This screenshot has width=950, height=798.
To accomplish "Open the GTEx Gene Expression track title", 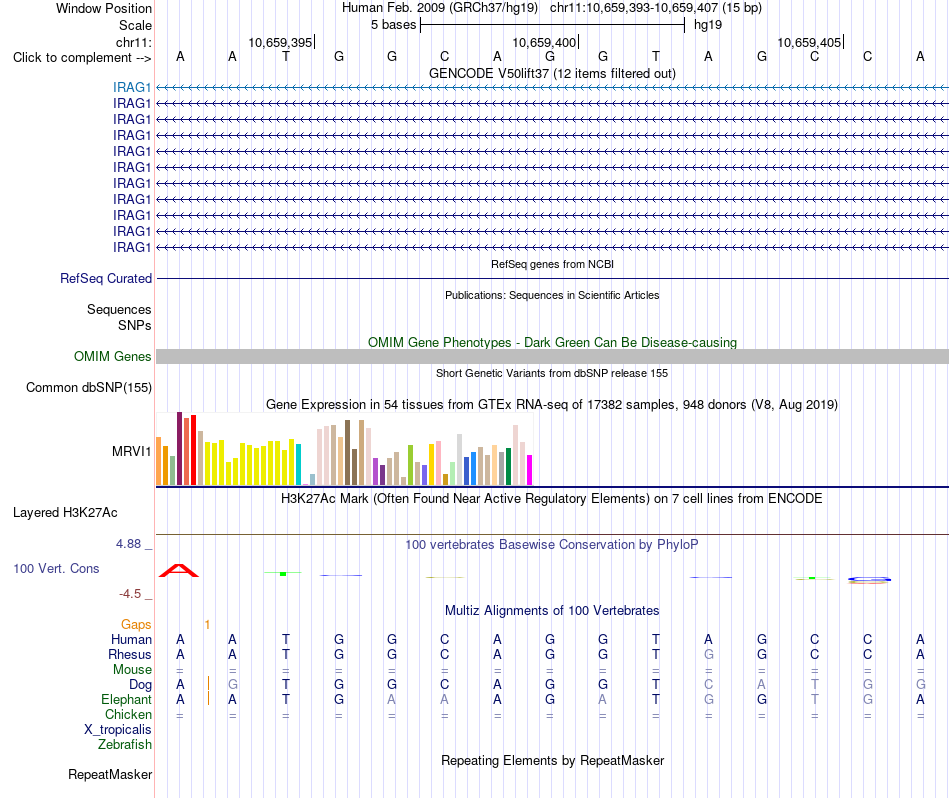I will 552,404.
